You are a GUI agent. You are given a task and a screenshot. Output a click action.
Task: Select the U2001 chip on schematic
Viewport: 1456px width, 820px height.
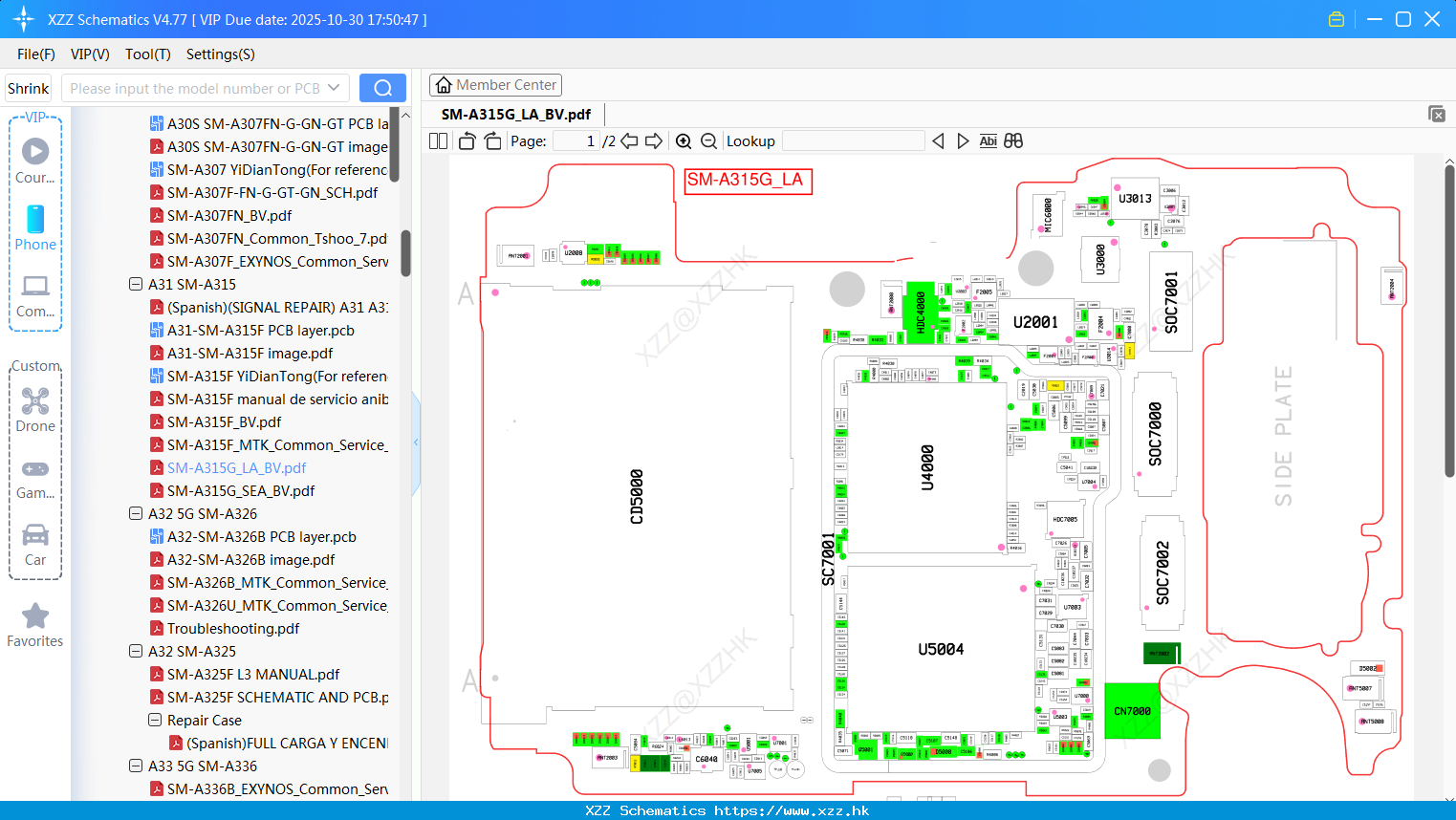pyautogui.click(x=1035, y=323)
